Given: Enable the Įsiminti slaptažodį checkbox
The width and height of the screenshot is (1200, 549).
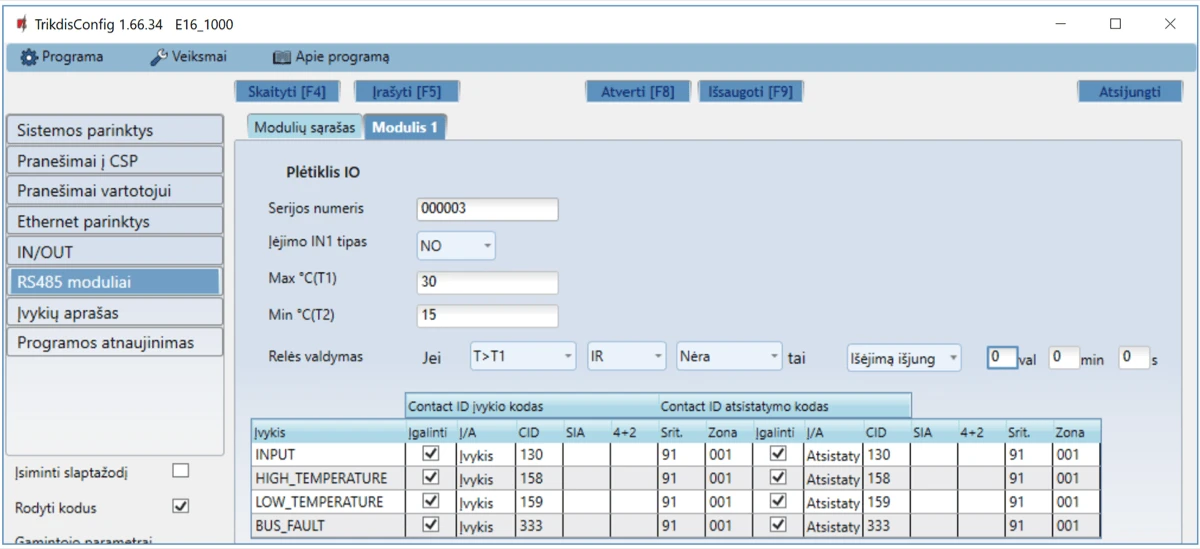Looking at the screenshot, I should pos(180,471).
